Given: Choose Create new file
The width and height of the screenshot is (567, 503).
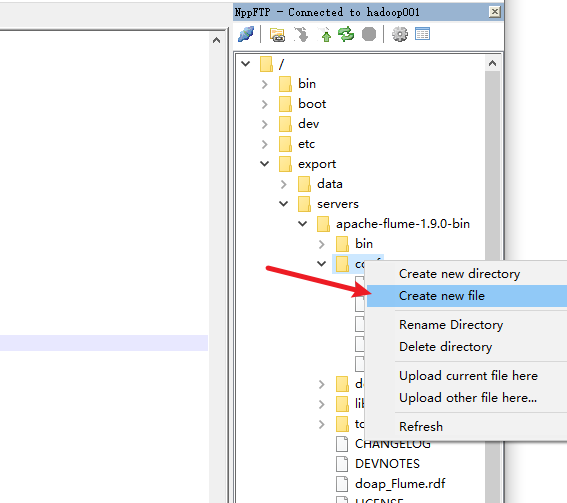Looking at the screenshot, I should pos(466,296).
